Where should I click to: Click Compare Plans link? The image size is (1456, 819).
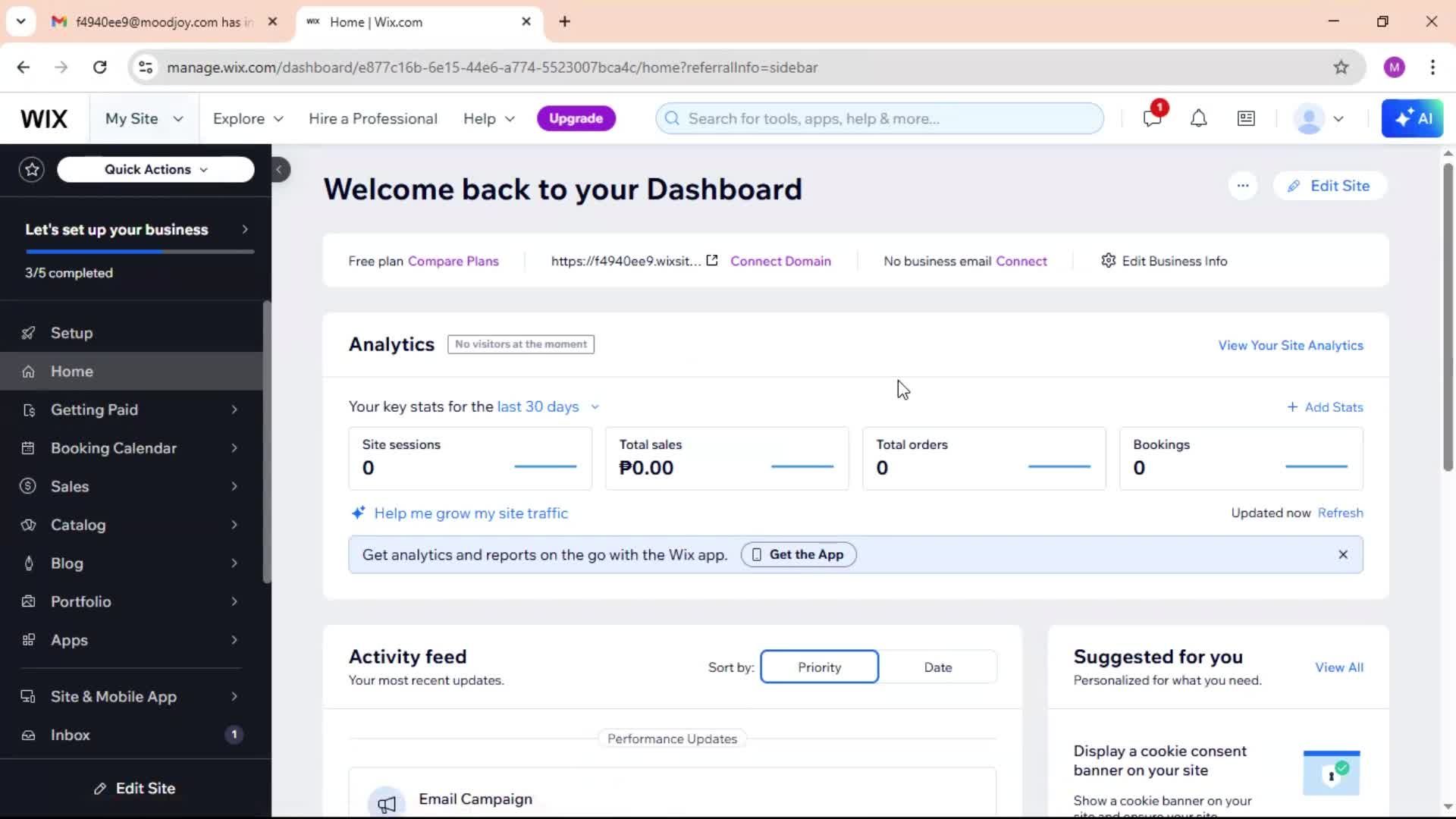[453, 261]
